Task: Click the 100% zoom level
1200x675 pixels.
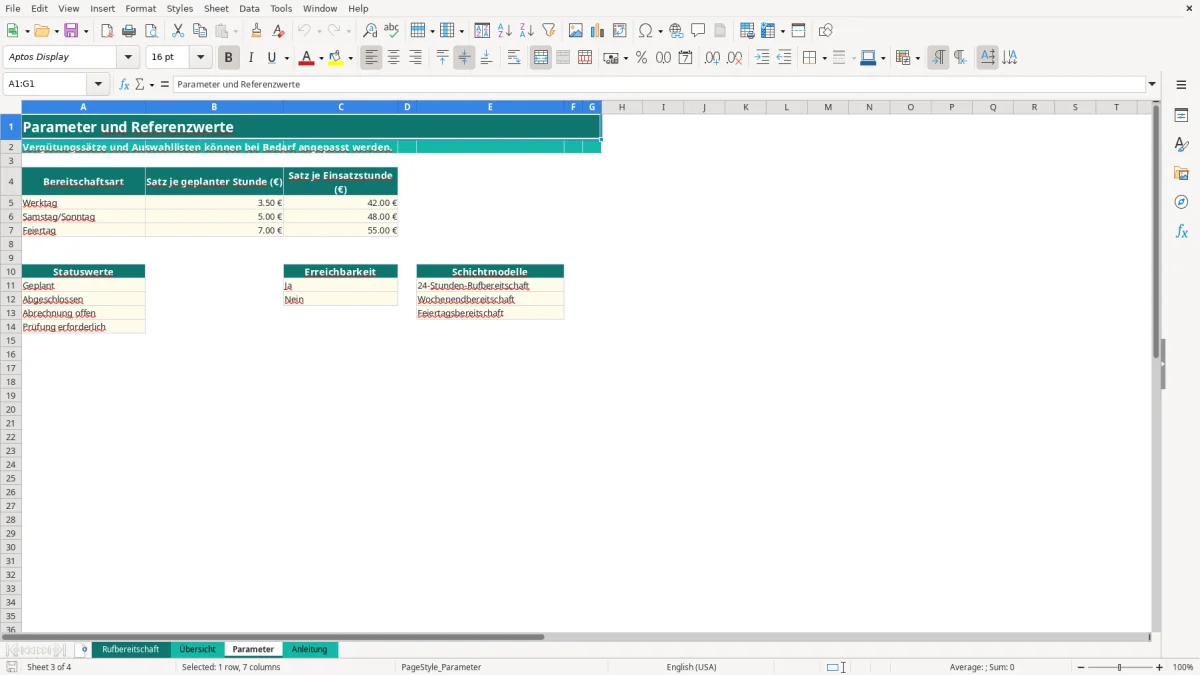Action: 1183,667
